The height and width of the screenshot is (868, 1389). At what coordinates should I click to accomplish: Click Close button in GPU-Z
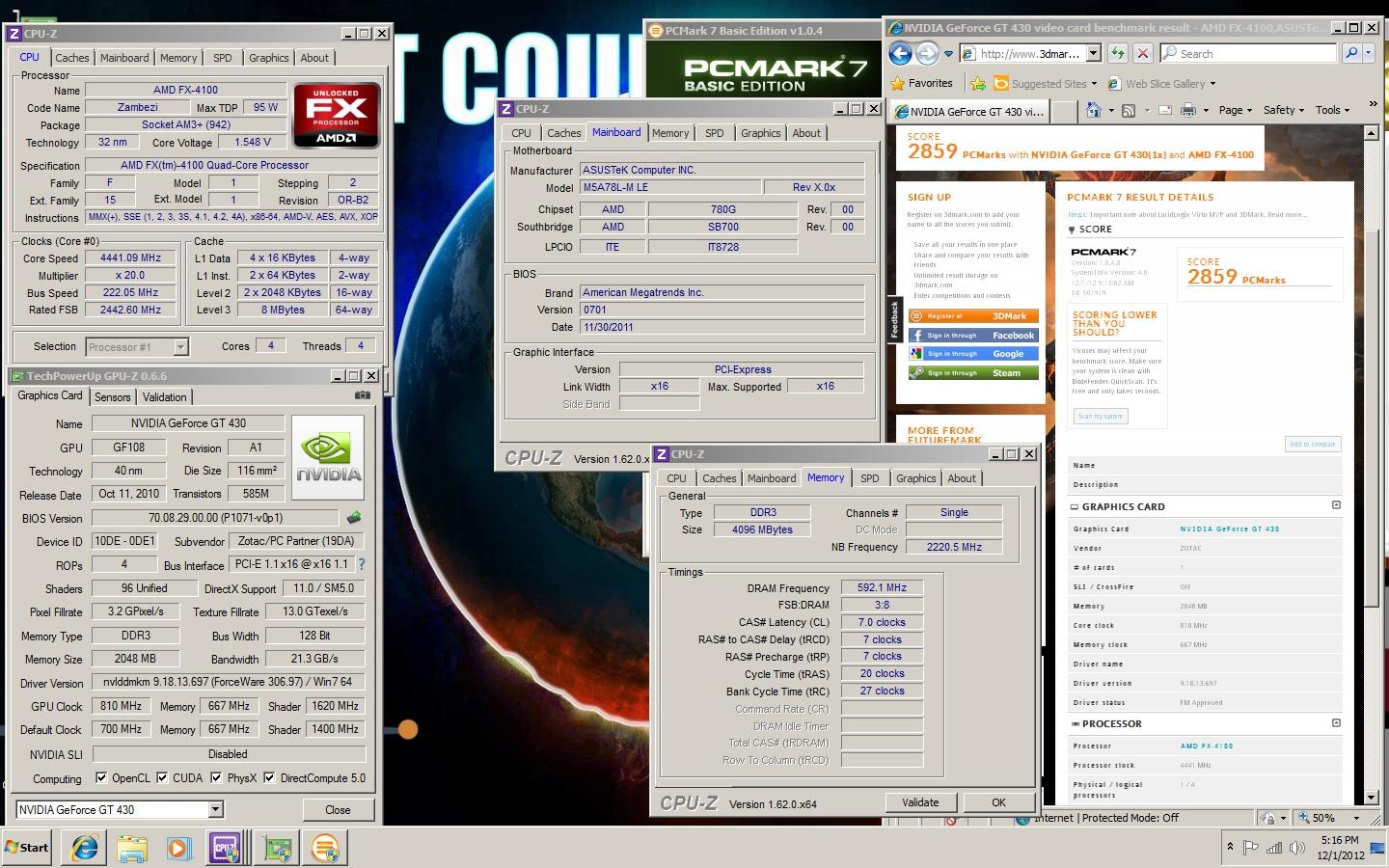point(338,810)
